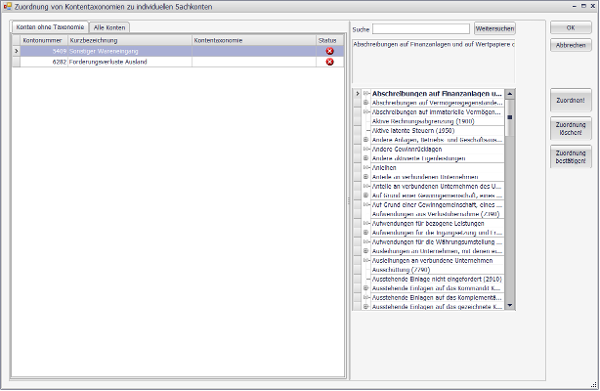Click the row selector arrow beside account 5409

click(16, 51)
